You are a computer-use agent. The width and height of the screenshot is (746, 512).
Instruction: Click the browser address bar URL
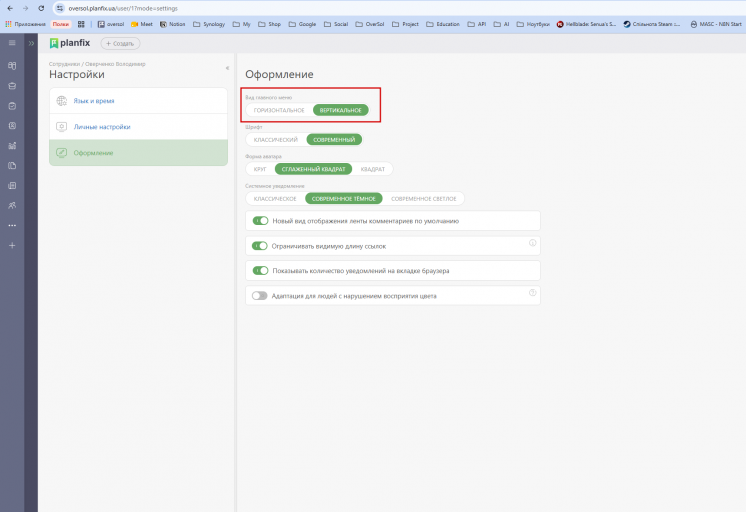[123, 9]
